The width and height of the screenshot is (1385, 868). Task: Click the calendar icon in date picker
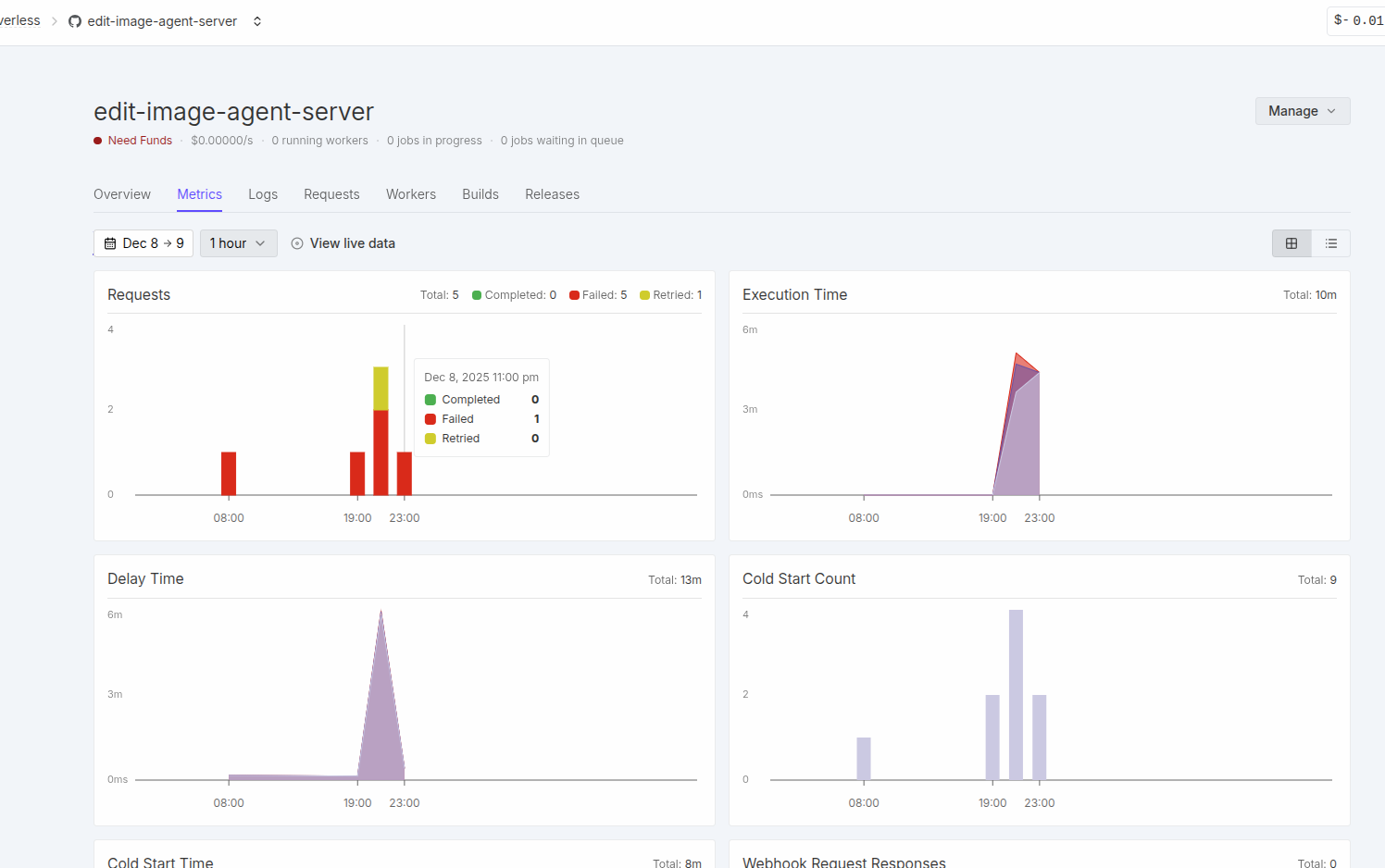point(110,243)
